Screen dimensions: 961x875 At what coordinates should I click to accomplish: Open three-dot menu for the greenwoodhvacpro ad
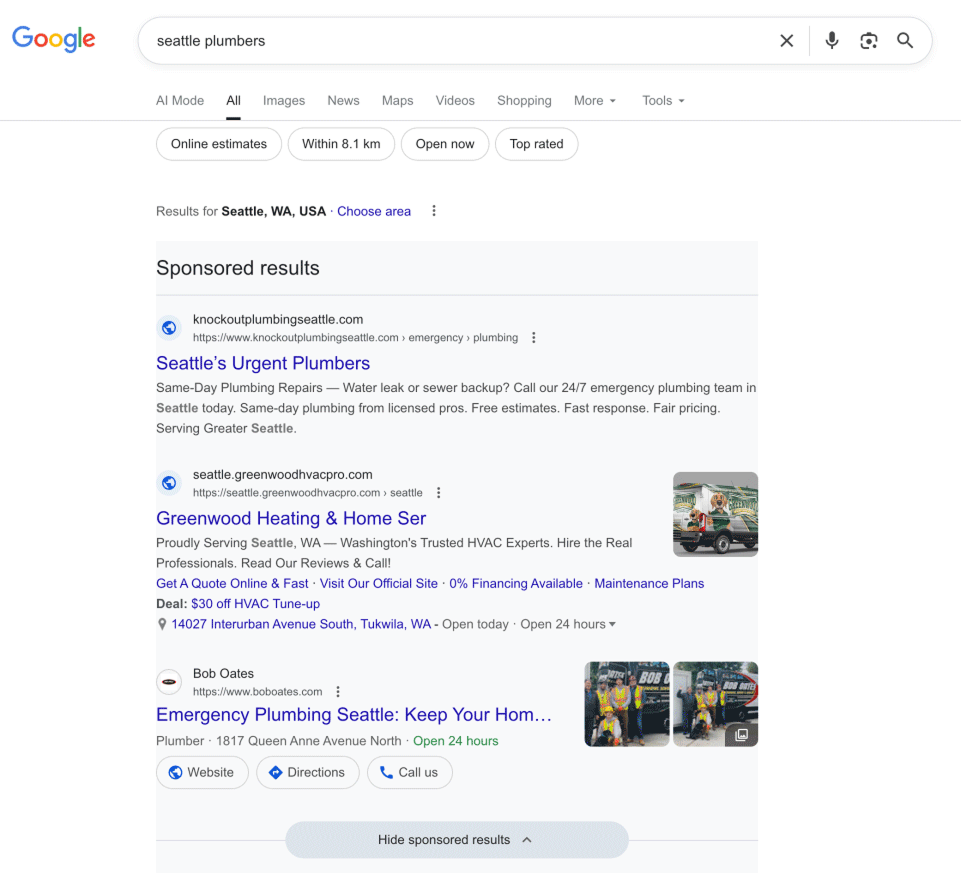(438, 493)
